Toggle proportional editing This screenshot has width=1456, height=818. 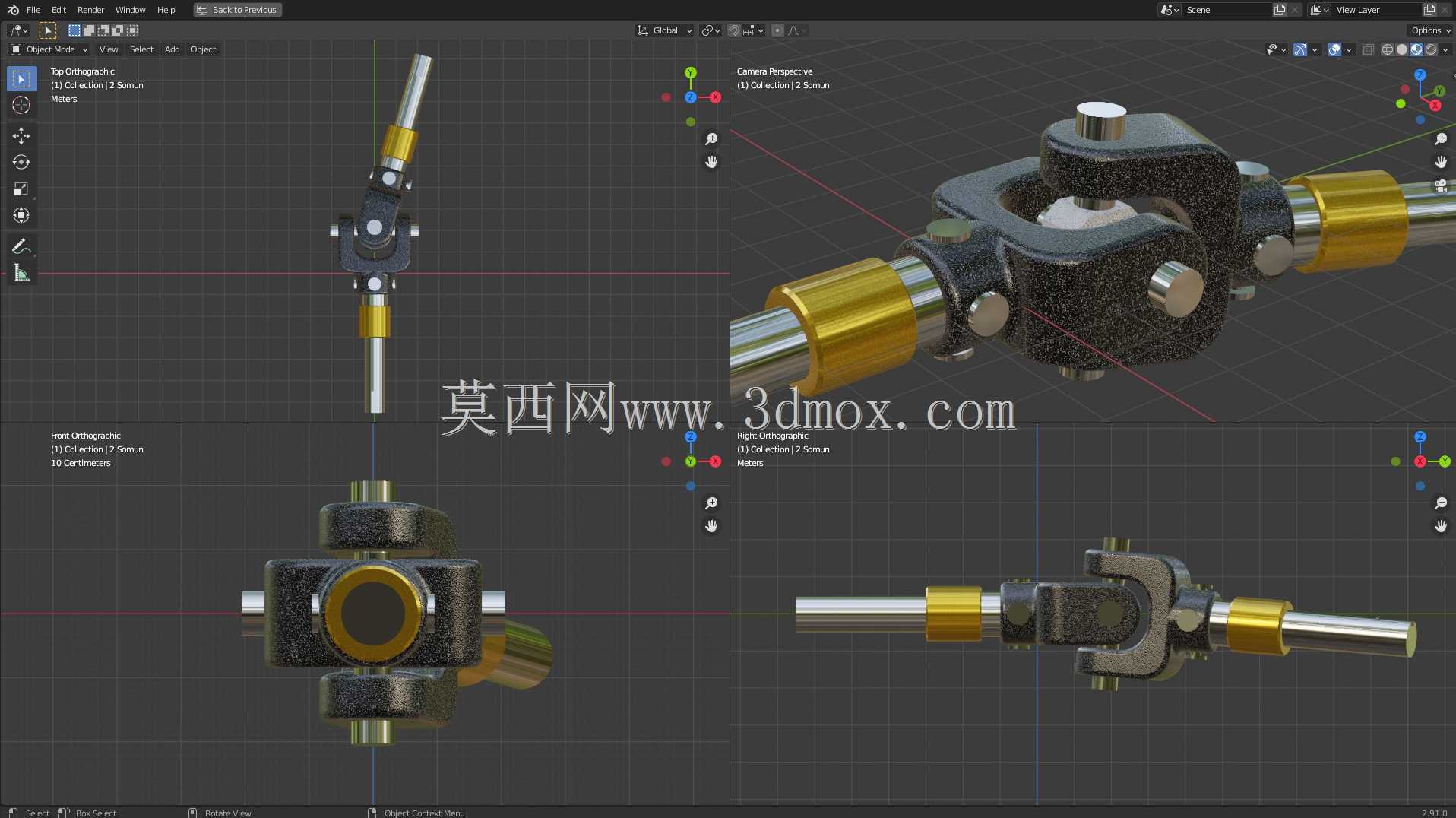[777, 30]
